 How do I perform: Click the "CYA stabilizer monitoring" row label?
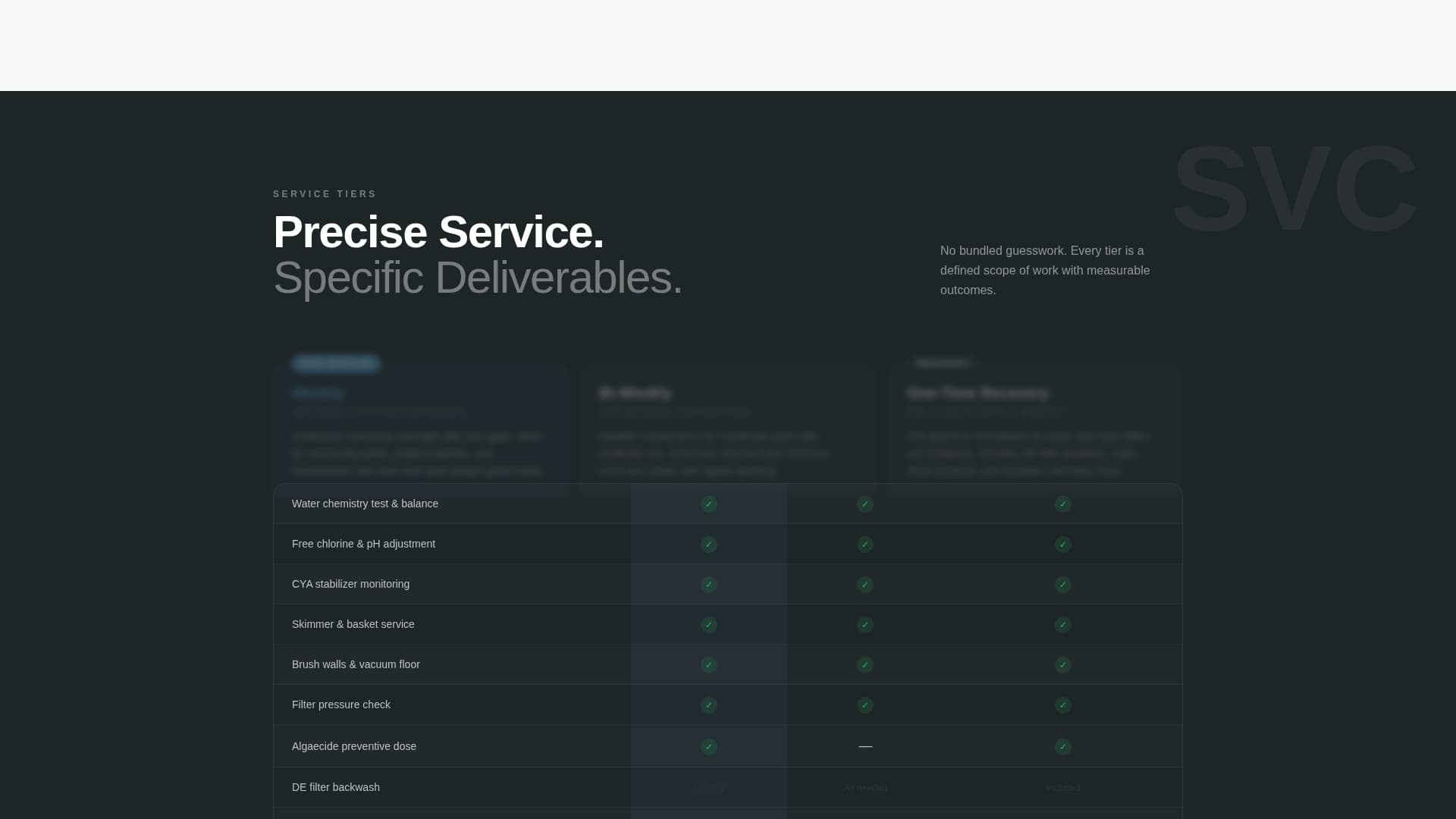pyautogui.click(x=350, y=584)
